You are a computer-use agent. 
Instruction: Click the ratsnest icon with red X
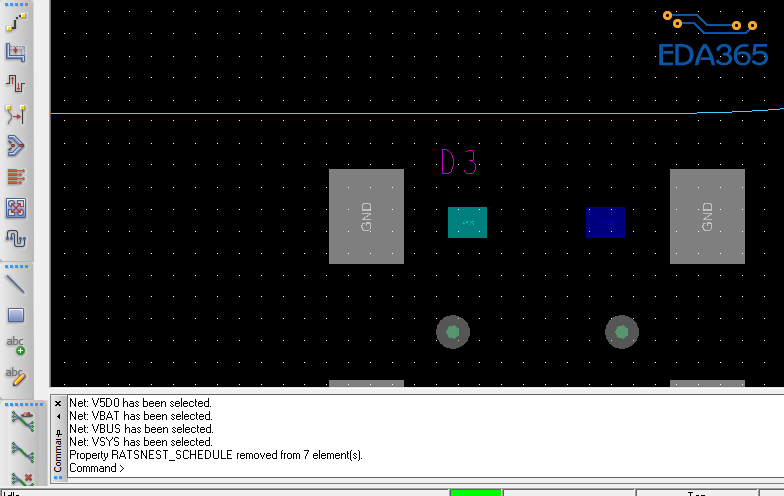[22, 479]
